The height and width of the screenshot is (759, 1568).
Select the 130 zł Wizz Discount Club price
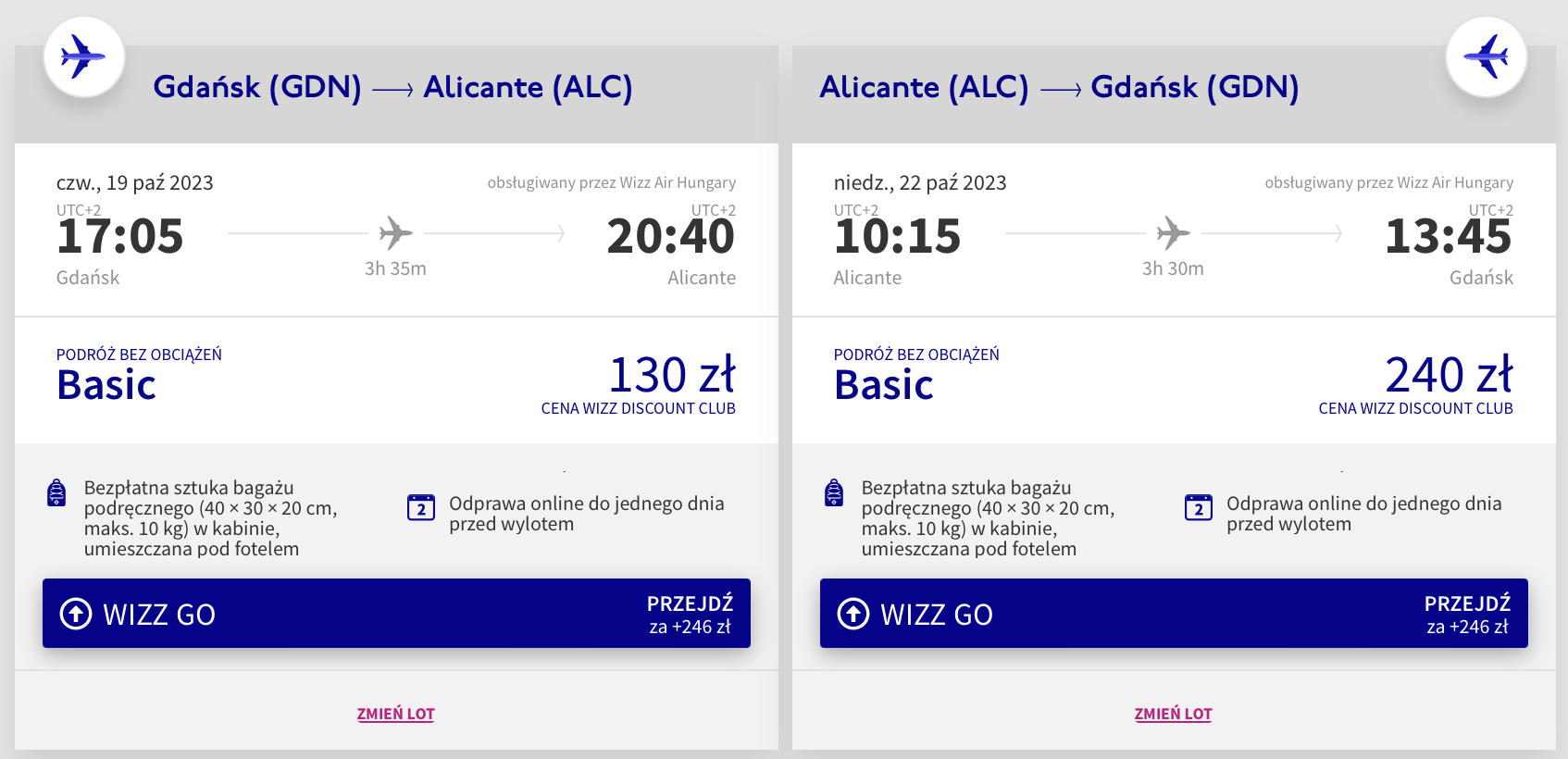coord(671,376)
